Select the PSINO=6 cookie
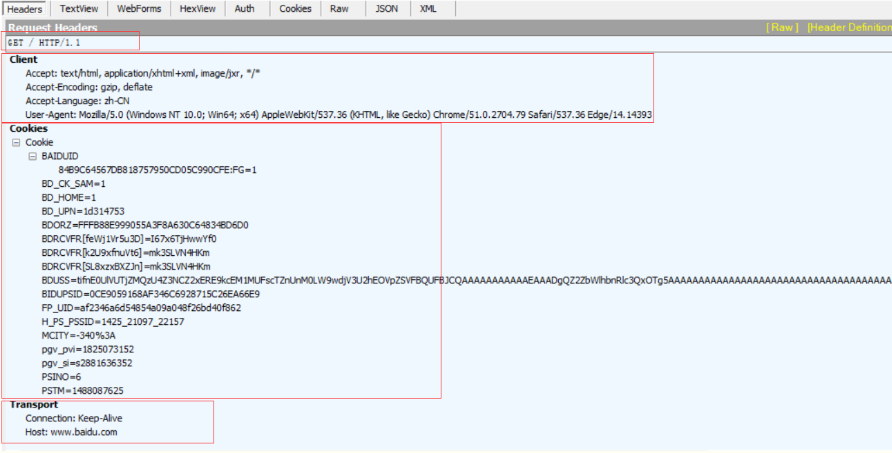The image size is (892, 453). click(61, 377)
